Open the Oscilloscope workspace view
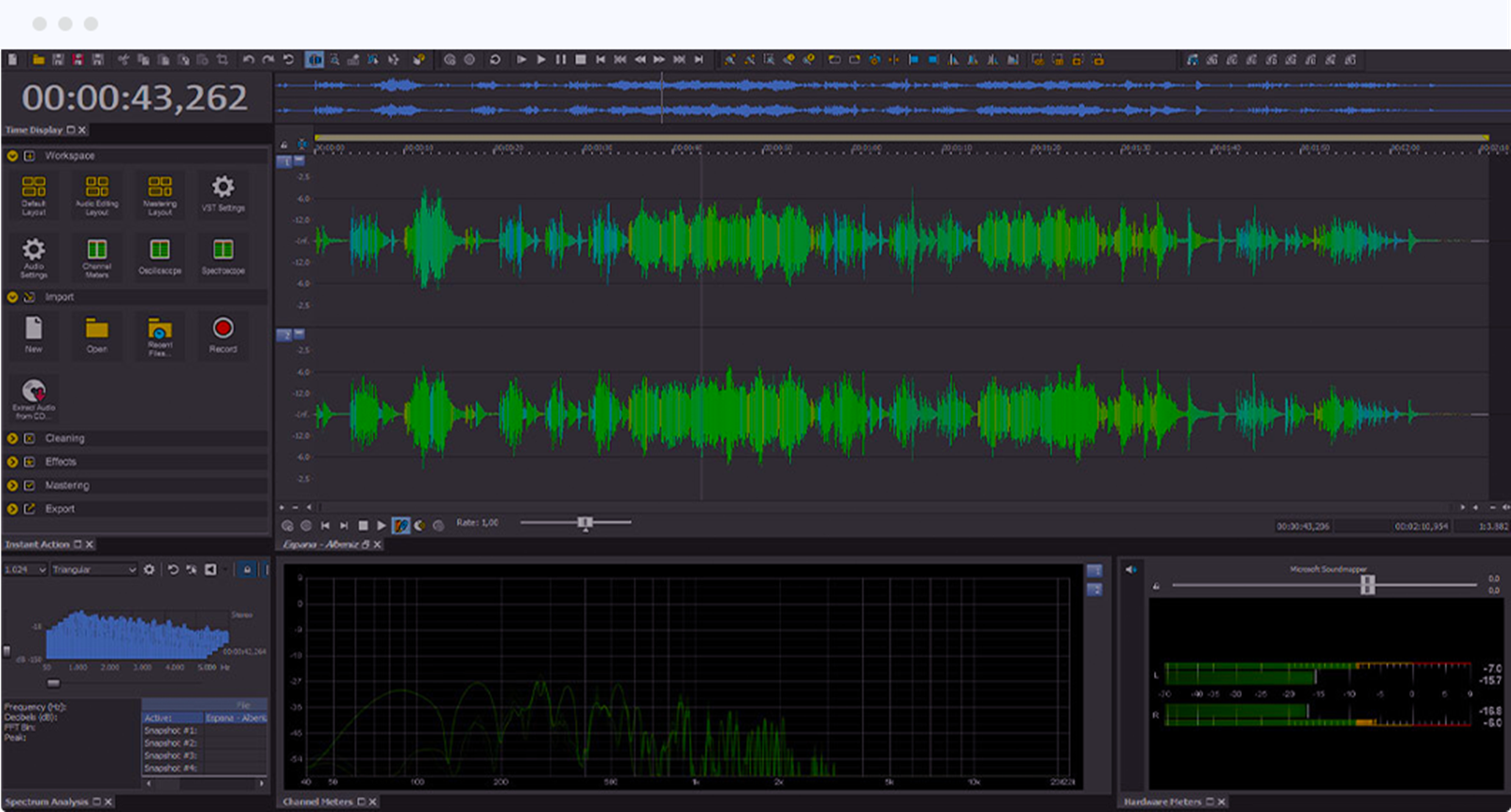 (160, 251)
